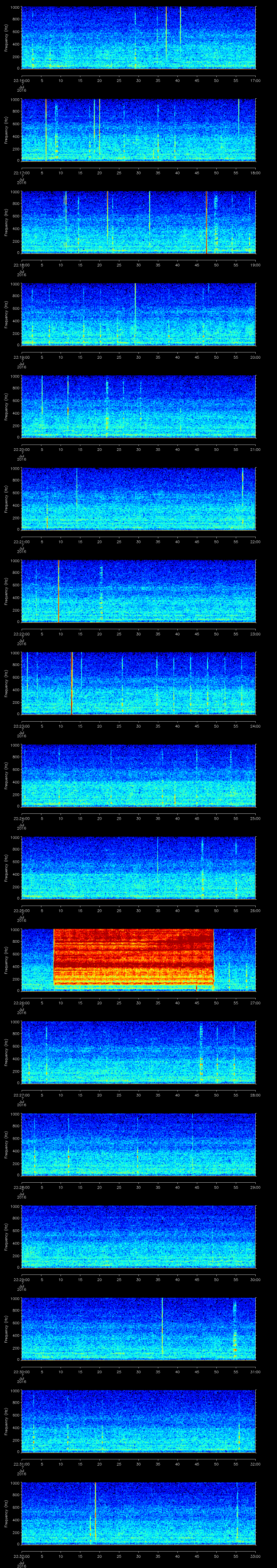
Task: Click the red broadband noise block at 22:26
Action: pyautogui.click(x=134, y=958)
